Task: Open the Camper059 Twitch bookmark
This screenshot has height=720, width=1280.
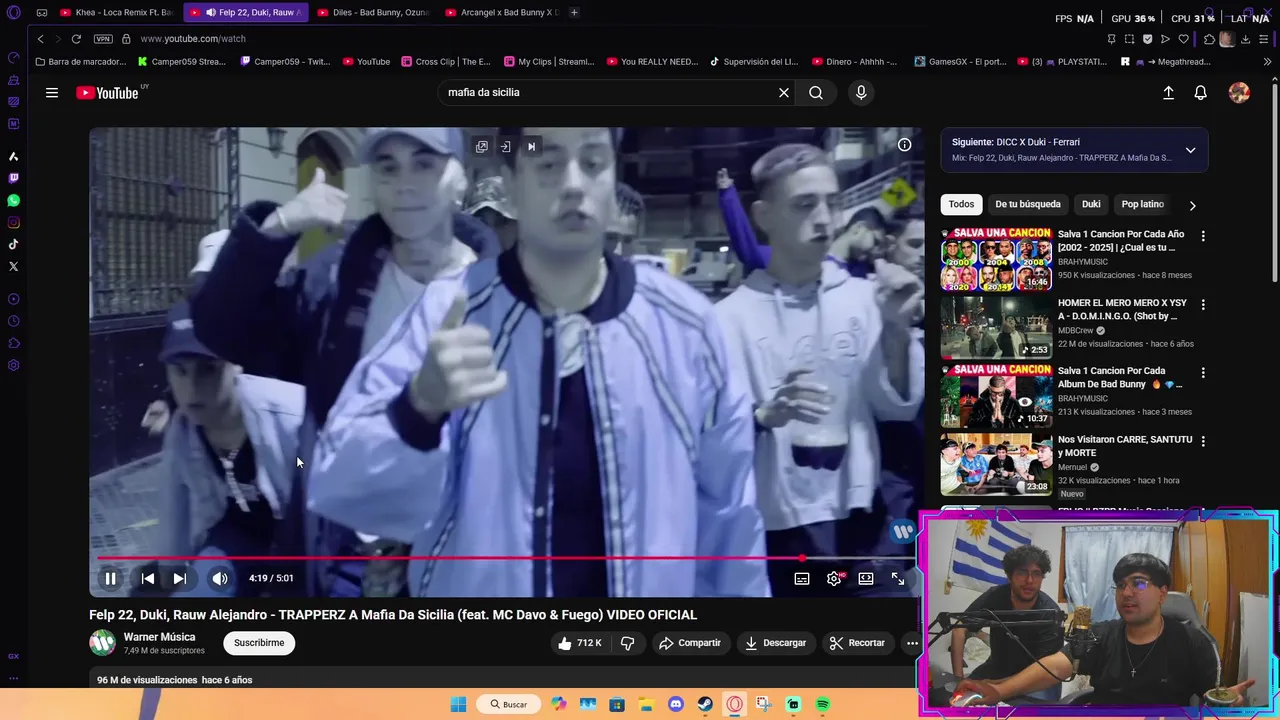Action: 285,62
